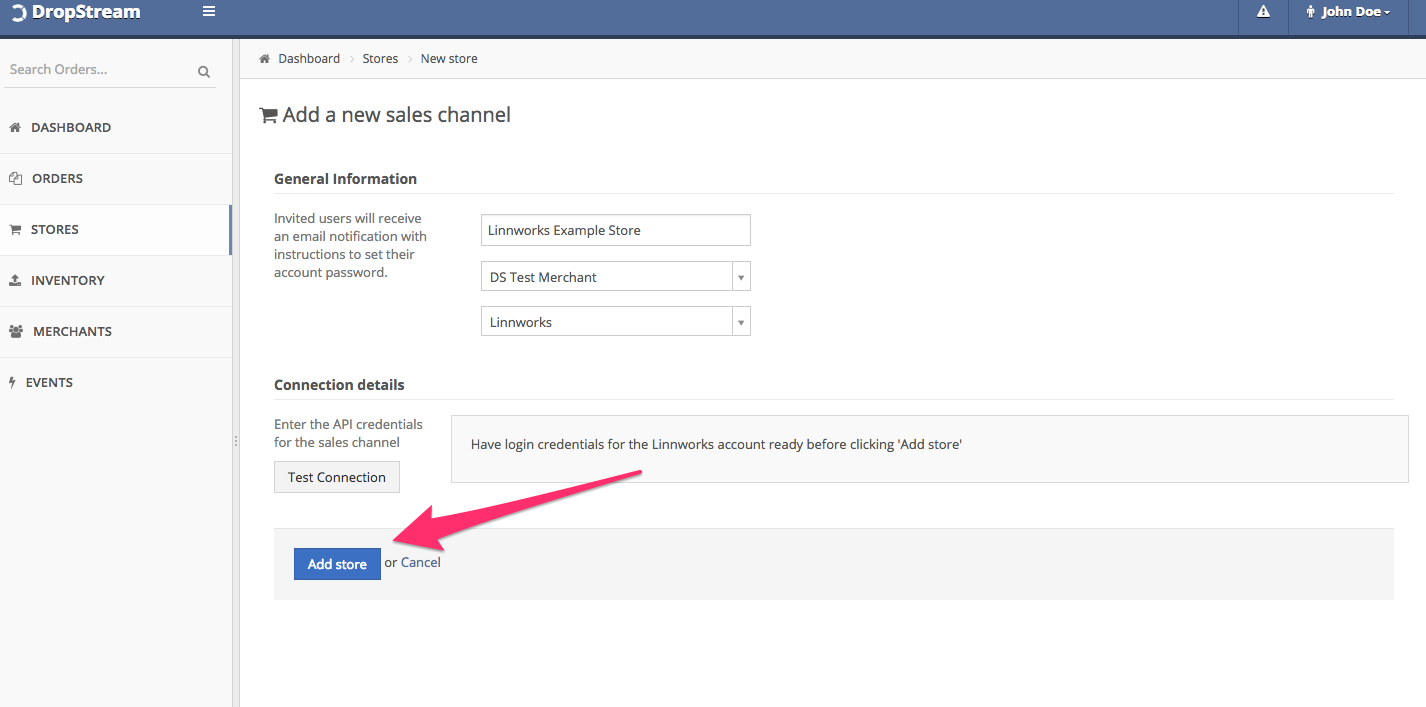Click the Cancel link

pos(421,562)
